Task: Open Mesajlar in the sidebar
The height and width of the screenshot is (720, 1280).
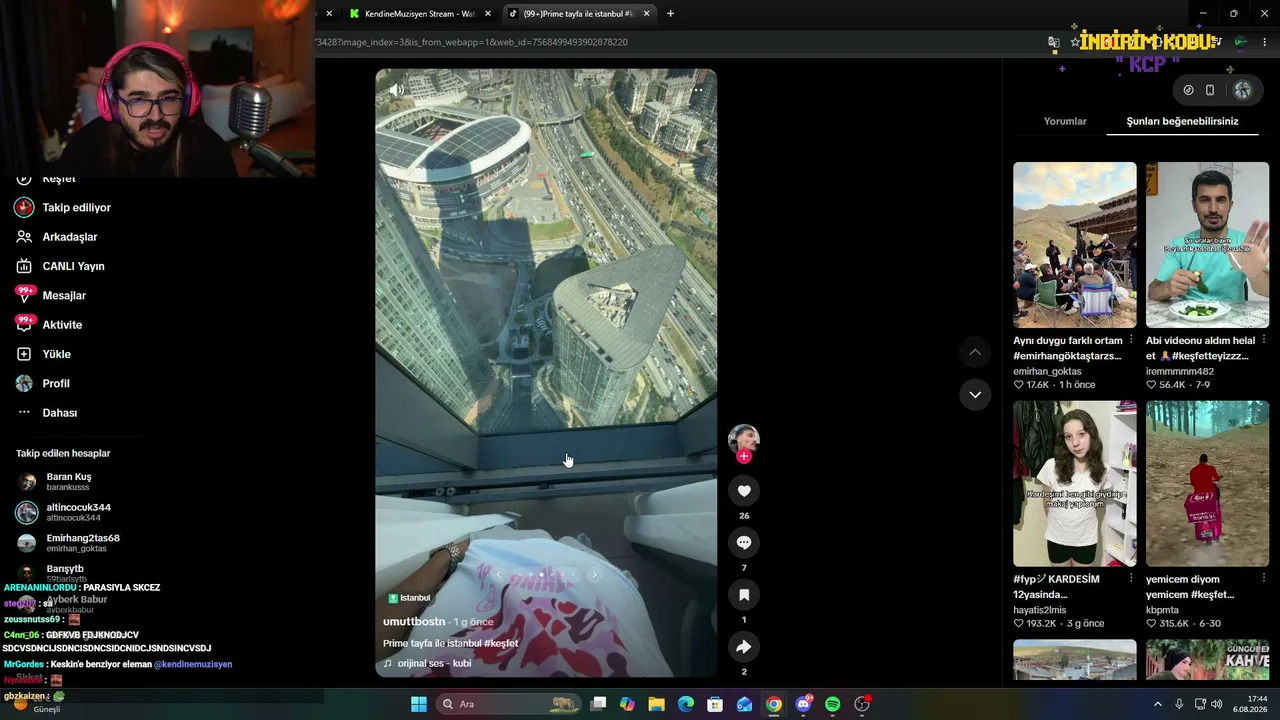Action: 64,296
